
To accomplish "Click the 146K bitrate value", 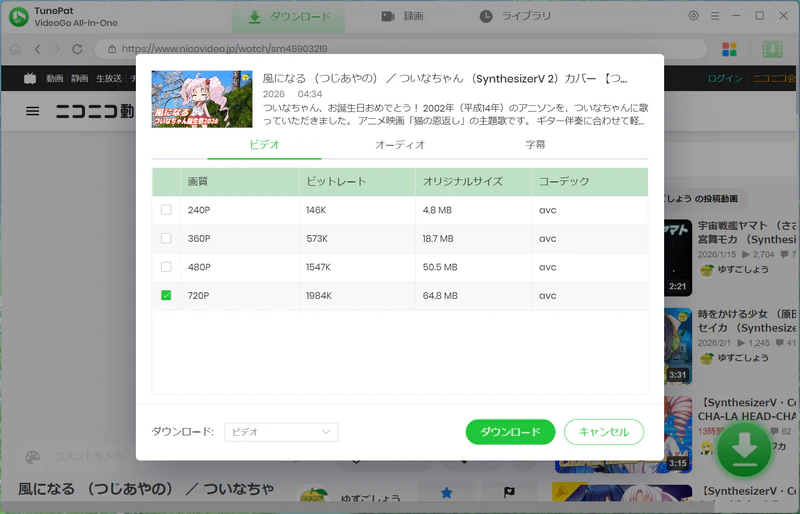I will point(316,210).
